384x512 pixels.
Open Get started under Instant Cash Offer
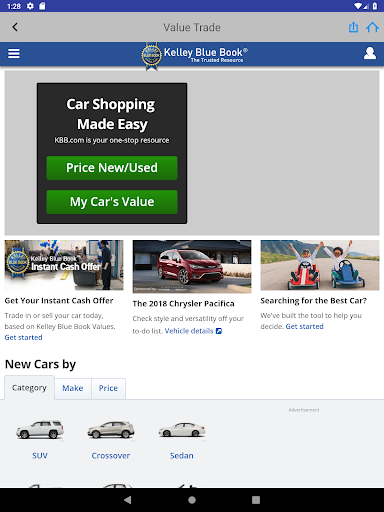pos(23,337)
